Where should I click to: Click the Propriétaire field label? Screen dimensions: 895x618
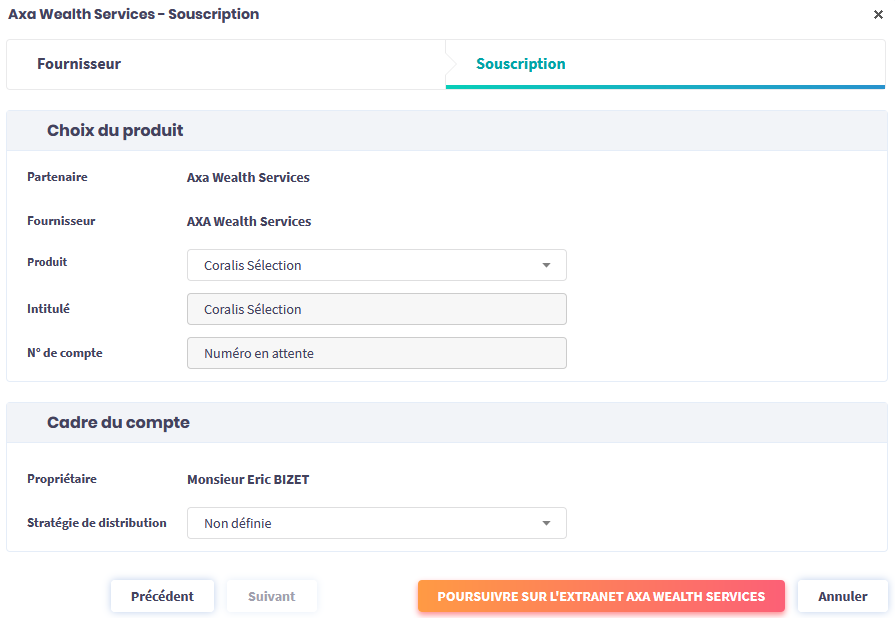[x=62, y=479]
